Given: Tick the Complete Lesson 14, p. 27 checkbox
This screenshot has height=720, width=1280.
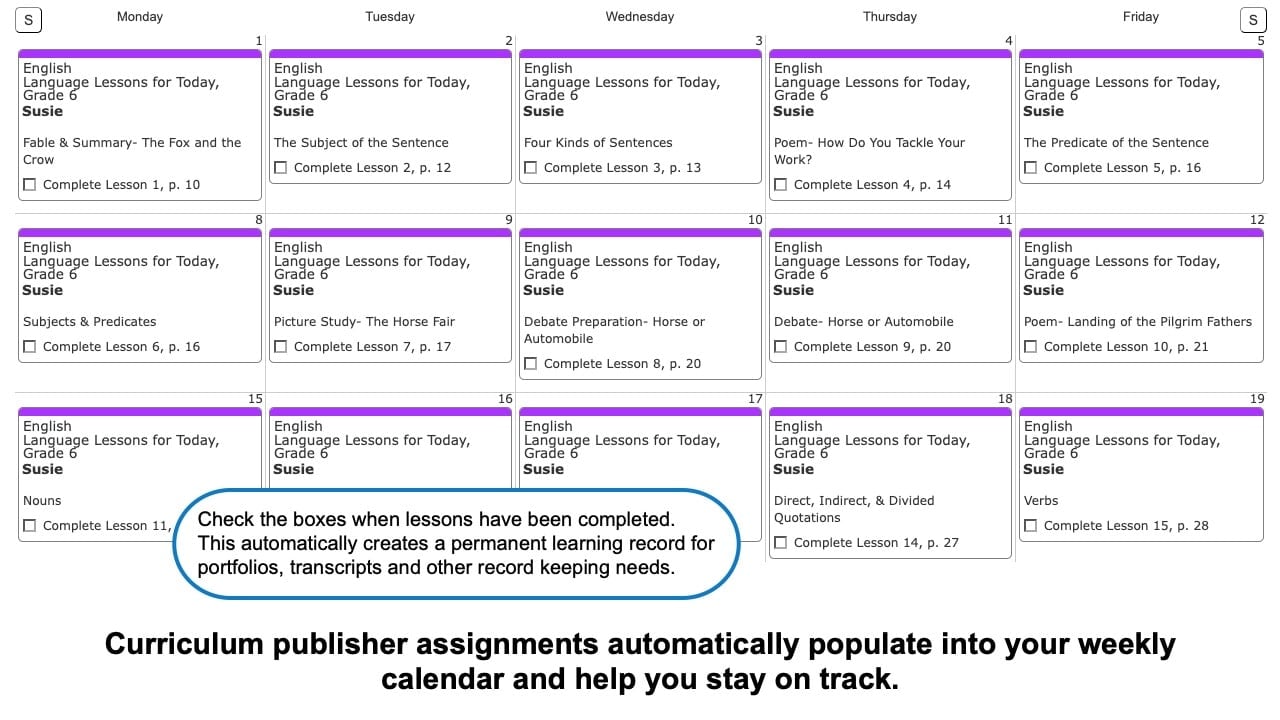Looking at the screenshot, I should pyautogui.click(x=781, y=543).
